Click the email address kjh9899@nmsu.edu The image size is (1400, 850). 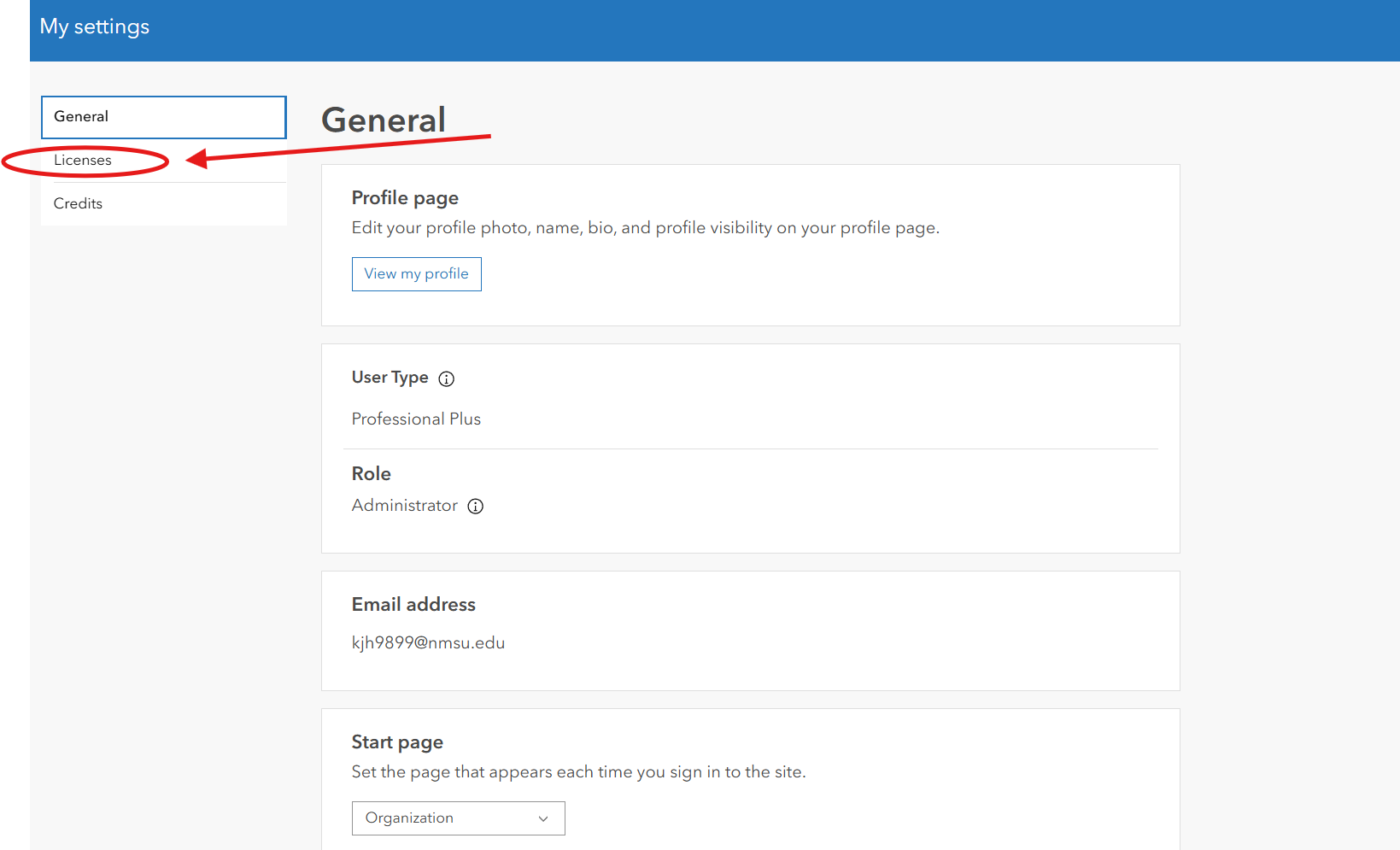click(428, 642)
